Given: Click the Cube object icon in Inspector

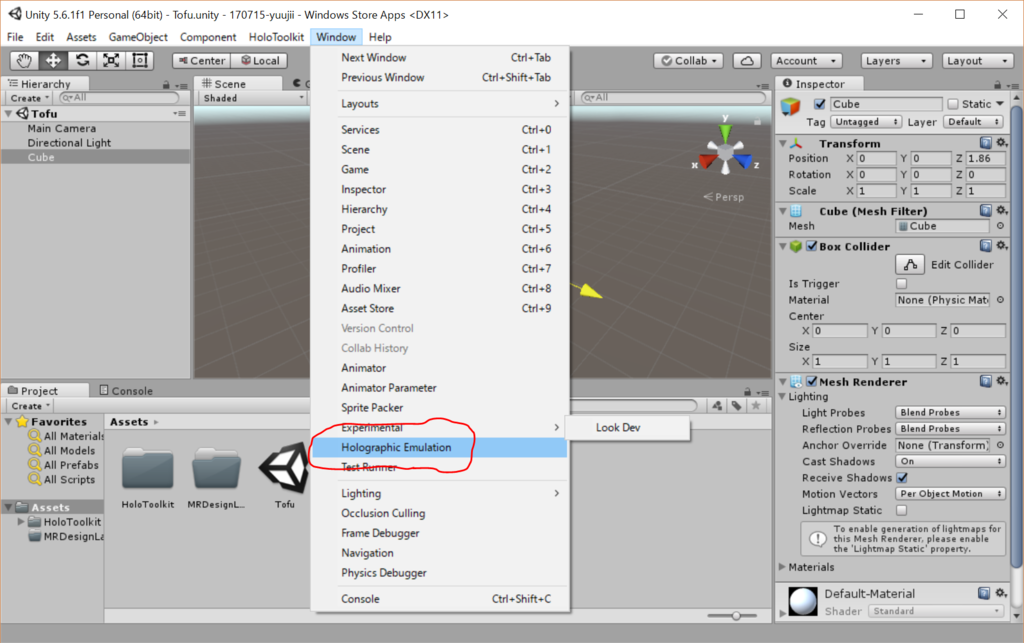Looking at the screenshot, I should point(791,106).
